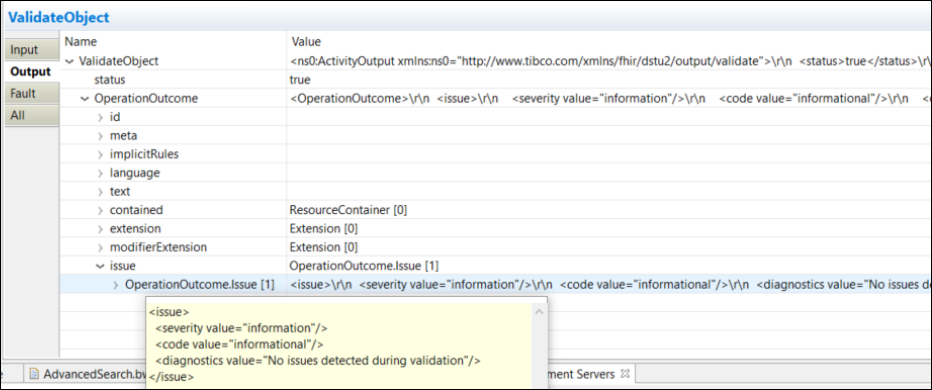Expand the modifierExtension node
This screenshot has width=932, height=390.
click(100, 247)
